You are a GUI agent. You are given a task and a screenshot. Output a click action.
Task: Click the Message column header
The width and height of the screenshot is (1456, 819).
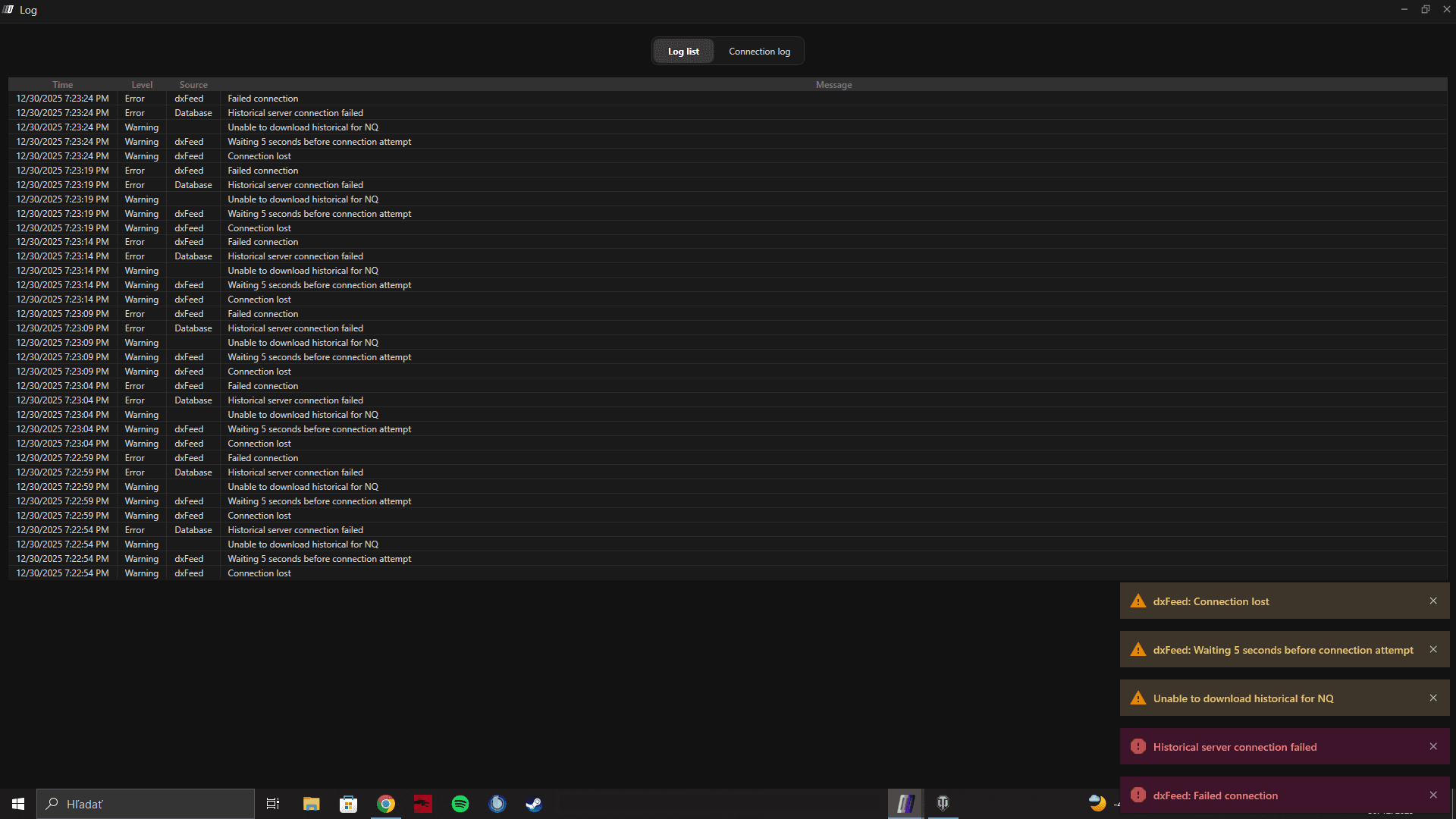833,85
